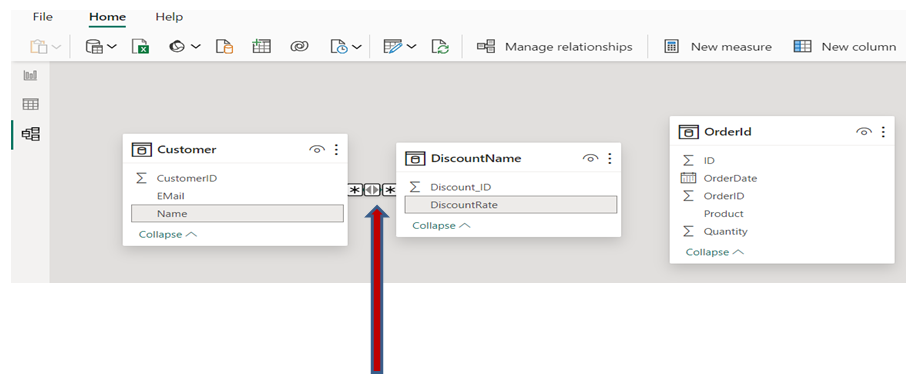Select the Discount_ID field
The height and width of the screenshot is (376, 908).
point(511,187)
